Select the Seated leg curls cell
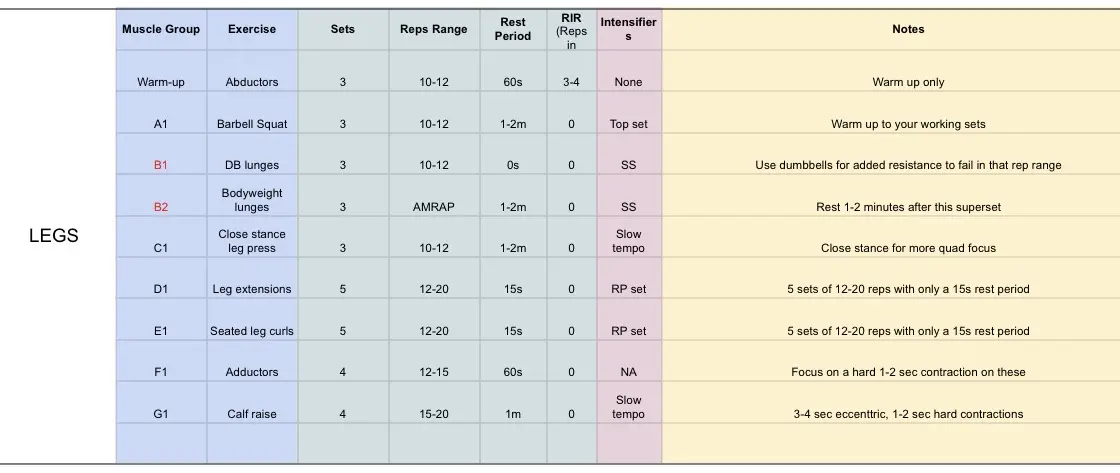Viewport: 1120px width, 473px height. tap(252, 331)
